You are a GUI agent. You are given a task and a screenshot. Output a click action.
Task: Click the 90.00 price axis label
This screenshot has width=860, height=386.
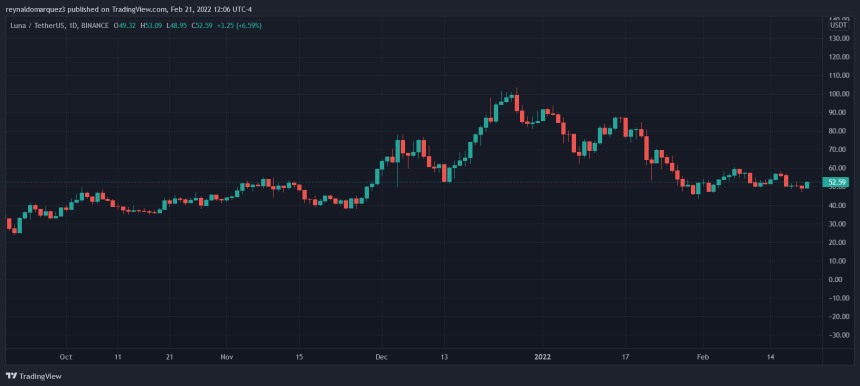coord(838,113)
